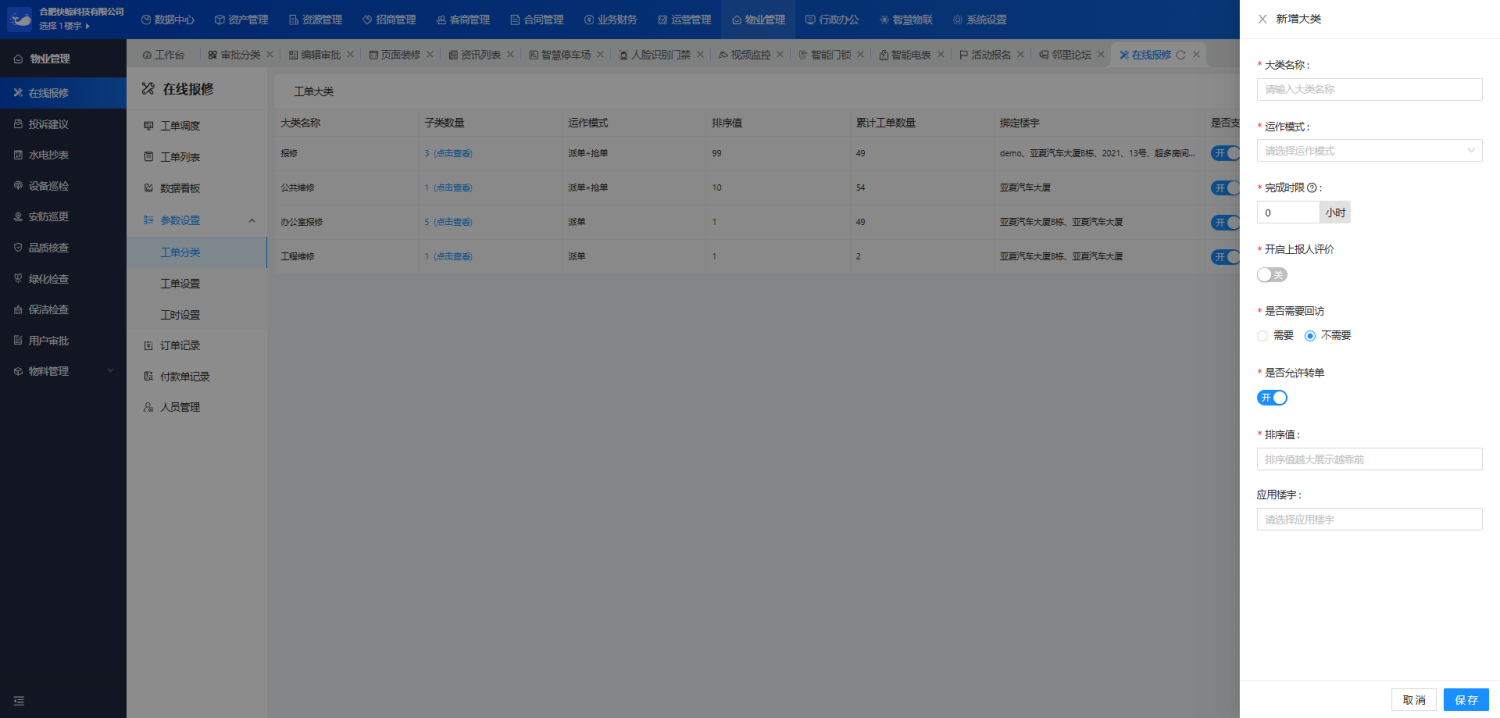
Task: Open the 订单记录 submenu item
Action: pos(180,345)
